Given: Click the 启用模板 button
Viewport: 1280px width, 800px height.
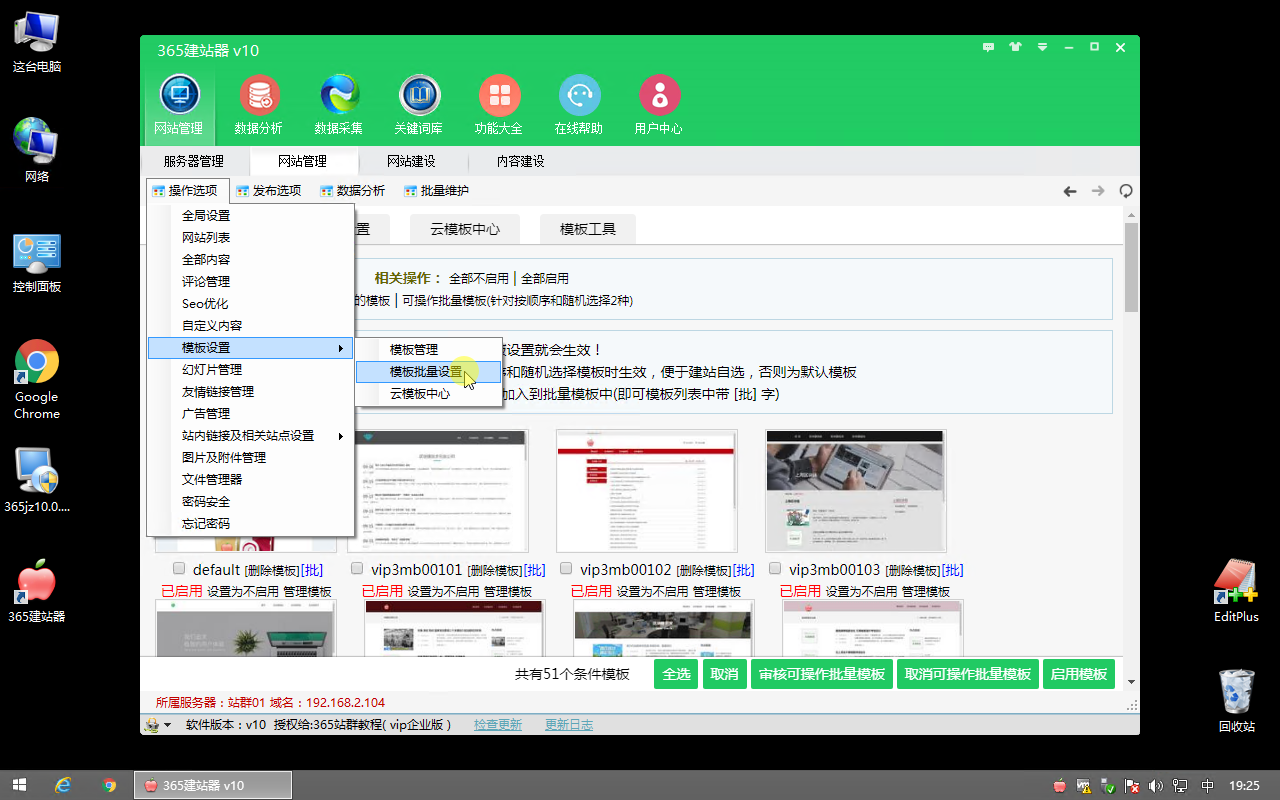Looking at the screenshot, I should 1079,674.
